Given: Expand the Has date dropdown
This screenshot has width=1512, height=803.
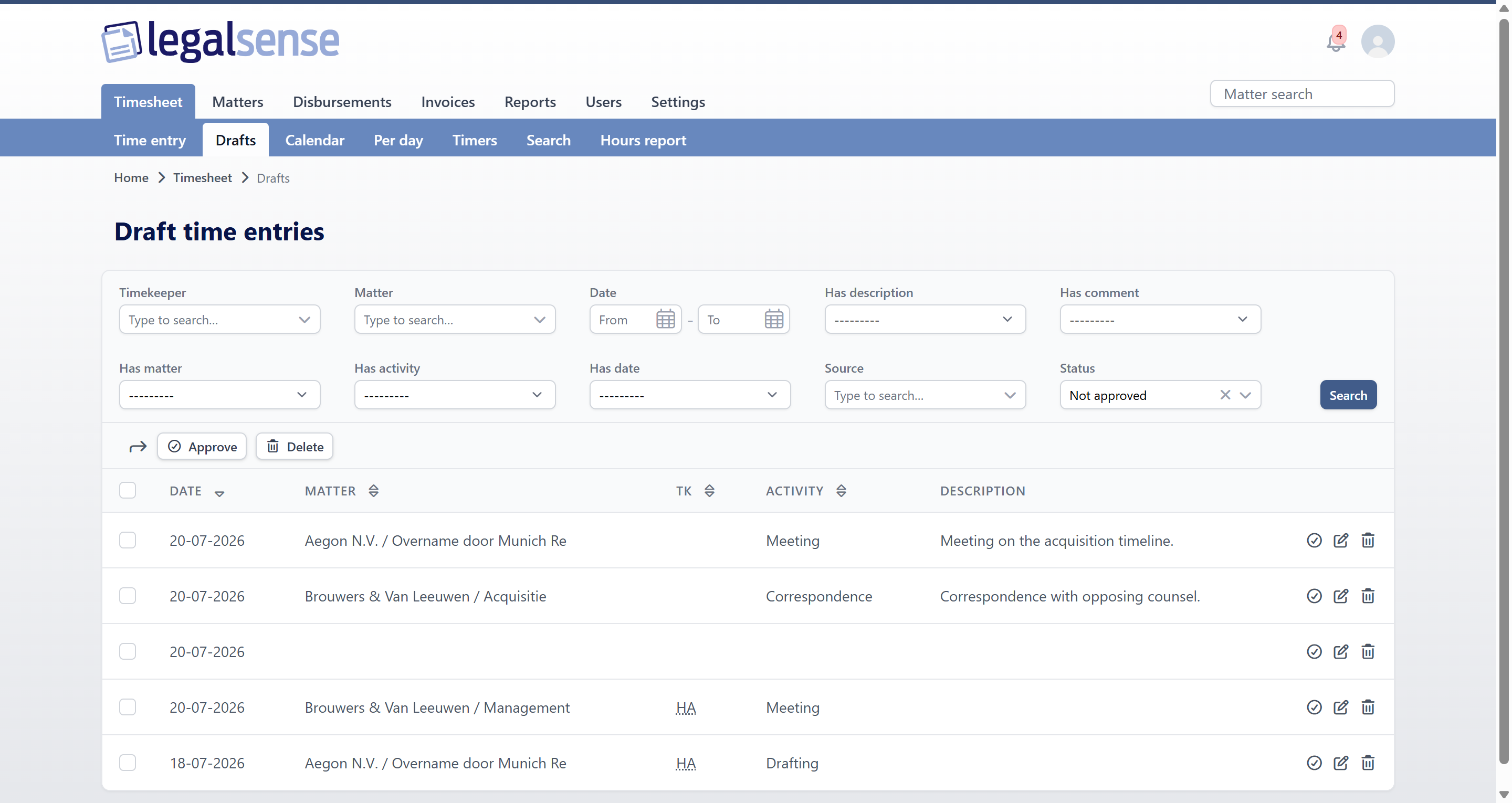Looking at the screenshot, I should click(690, 395).
